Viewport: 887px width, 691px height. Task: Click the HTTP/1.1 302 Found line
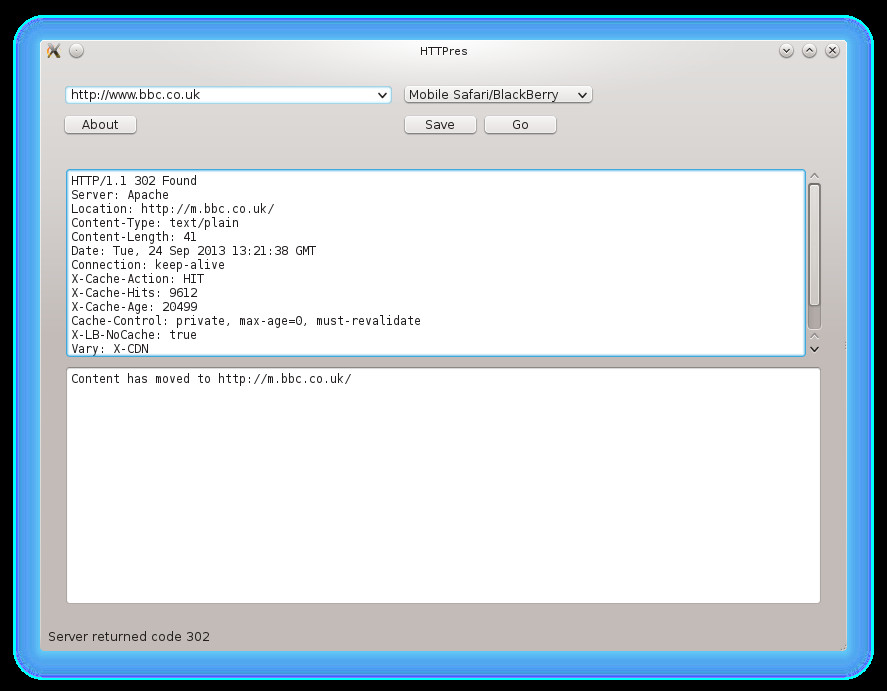(134, 180)
